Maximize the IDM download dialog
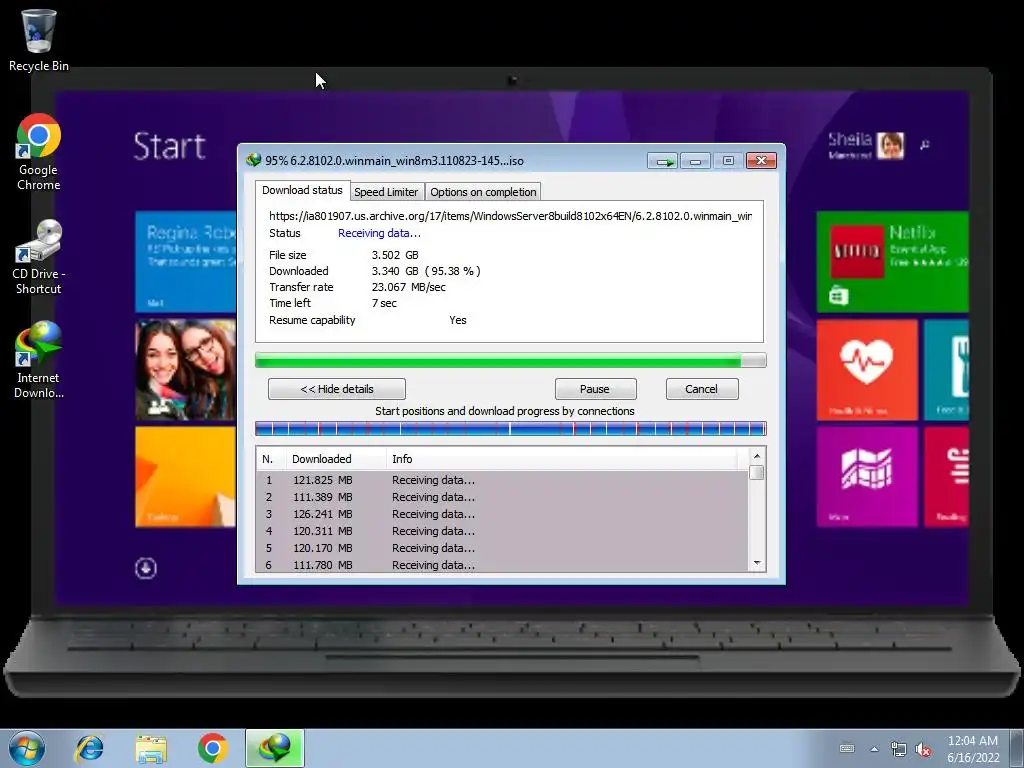The image size is (1024, 768). coord(728,161)
